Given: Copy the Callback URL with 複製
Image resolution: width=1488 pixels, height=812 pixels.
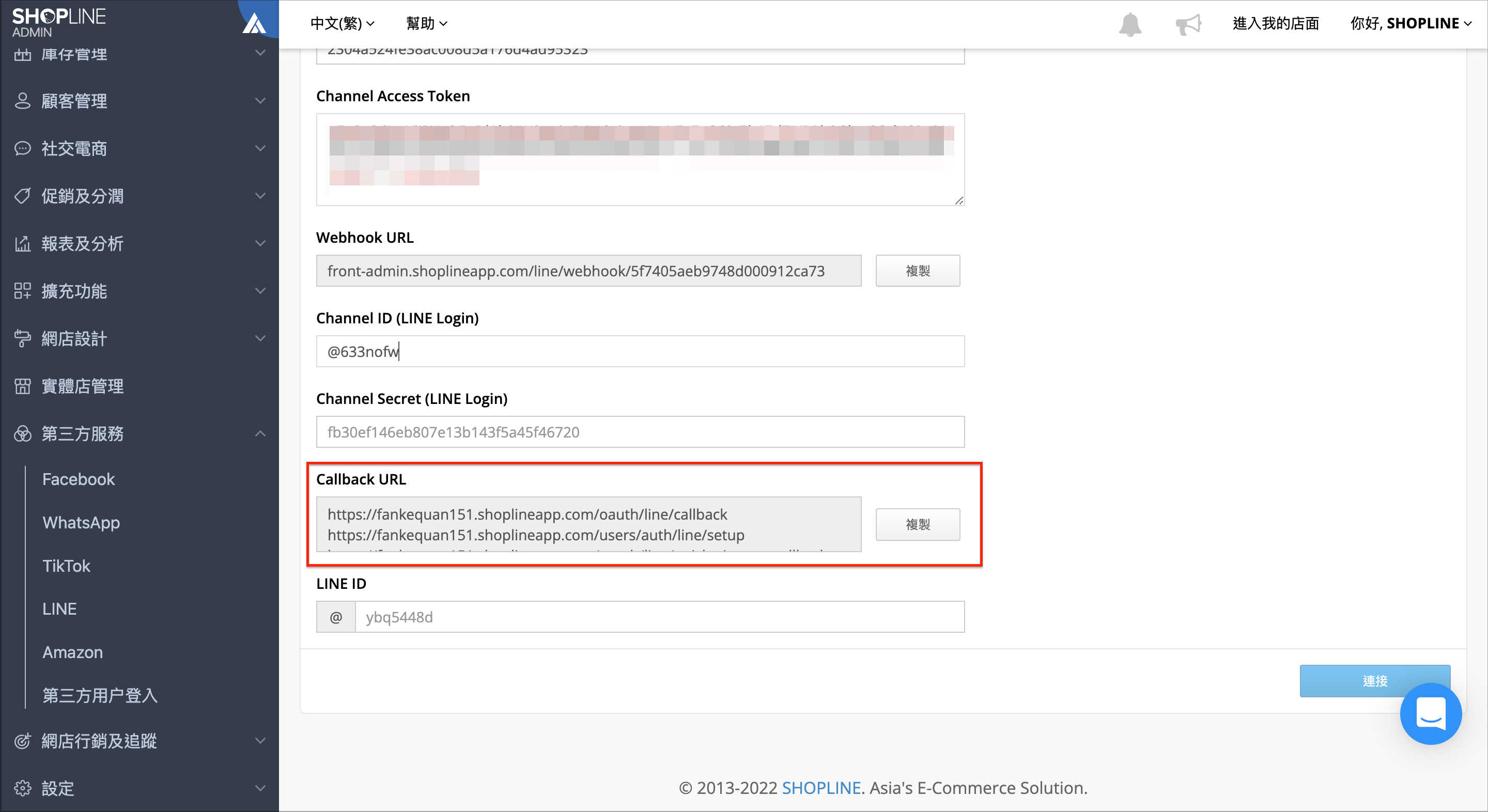Looking at the screenshot, I should tap(918, 524).
